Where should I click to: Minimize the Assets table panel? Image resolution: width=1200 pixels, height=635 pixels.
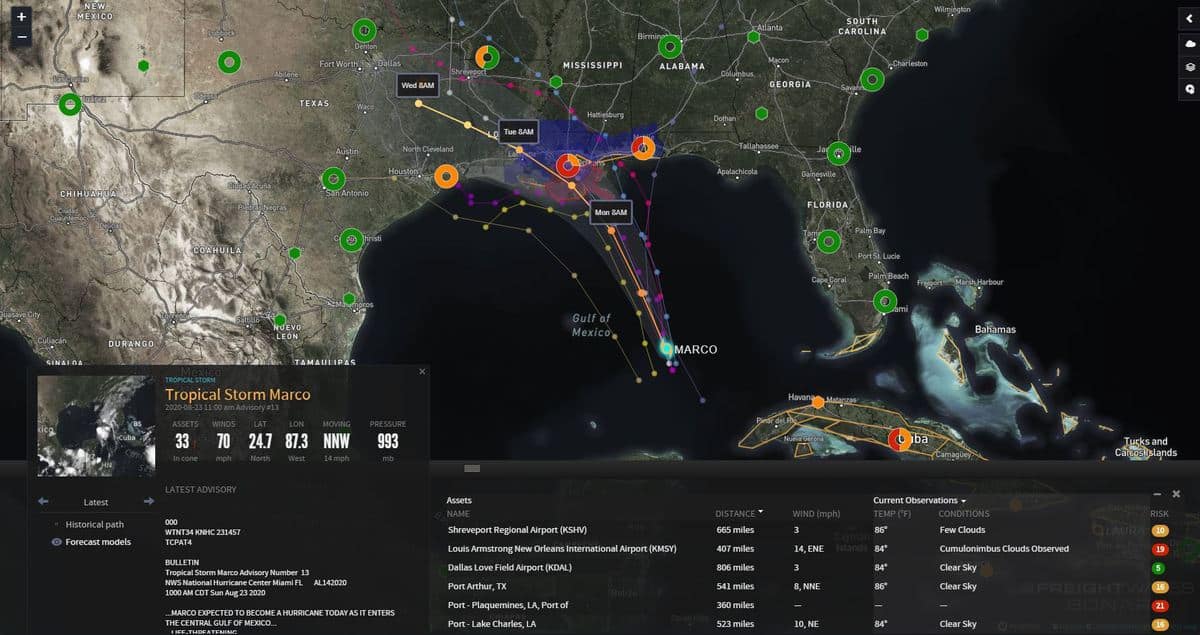coord(1158,494)
